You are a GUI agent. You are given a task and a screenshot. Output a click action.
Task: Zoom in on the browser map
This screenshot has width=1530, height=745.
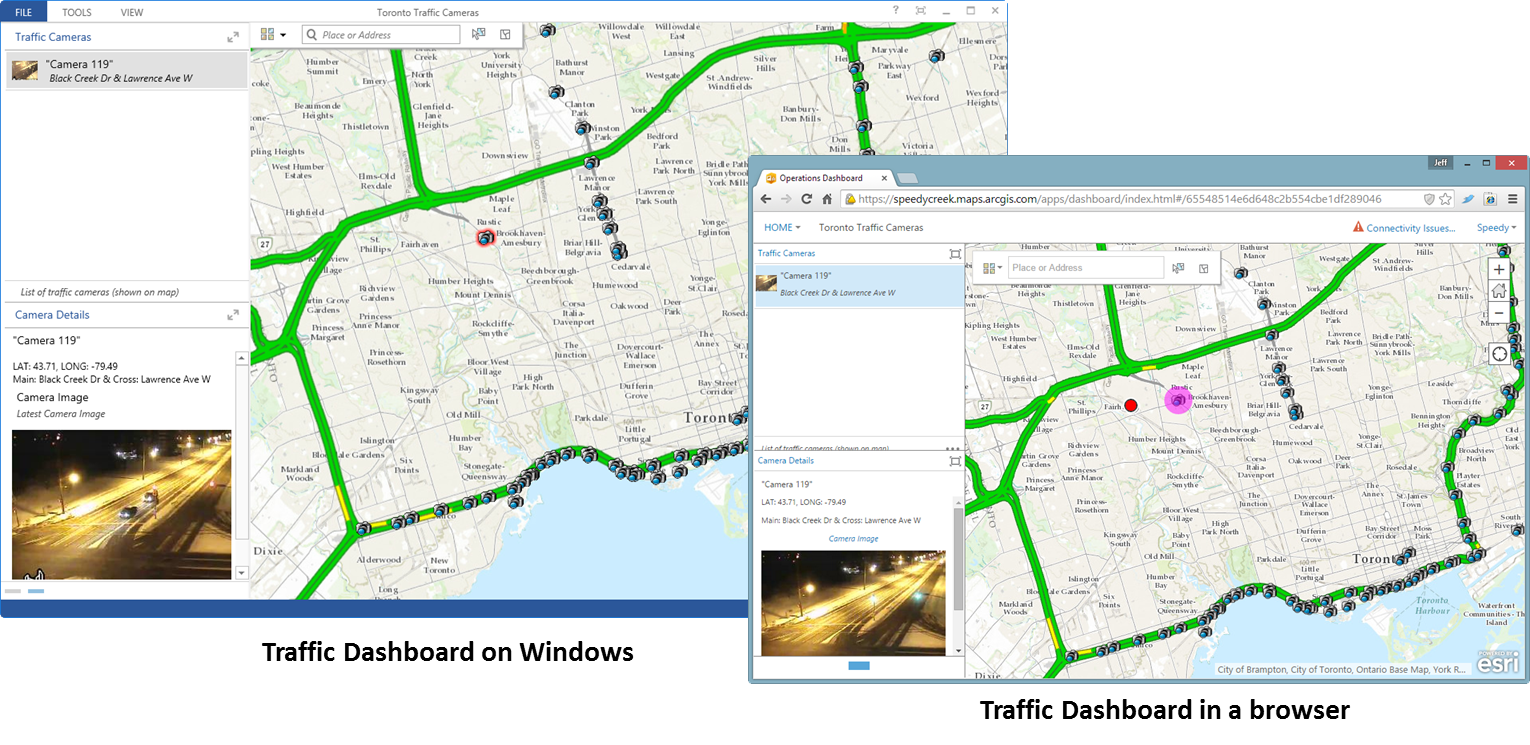click(1499, 270)
